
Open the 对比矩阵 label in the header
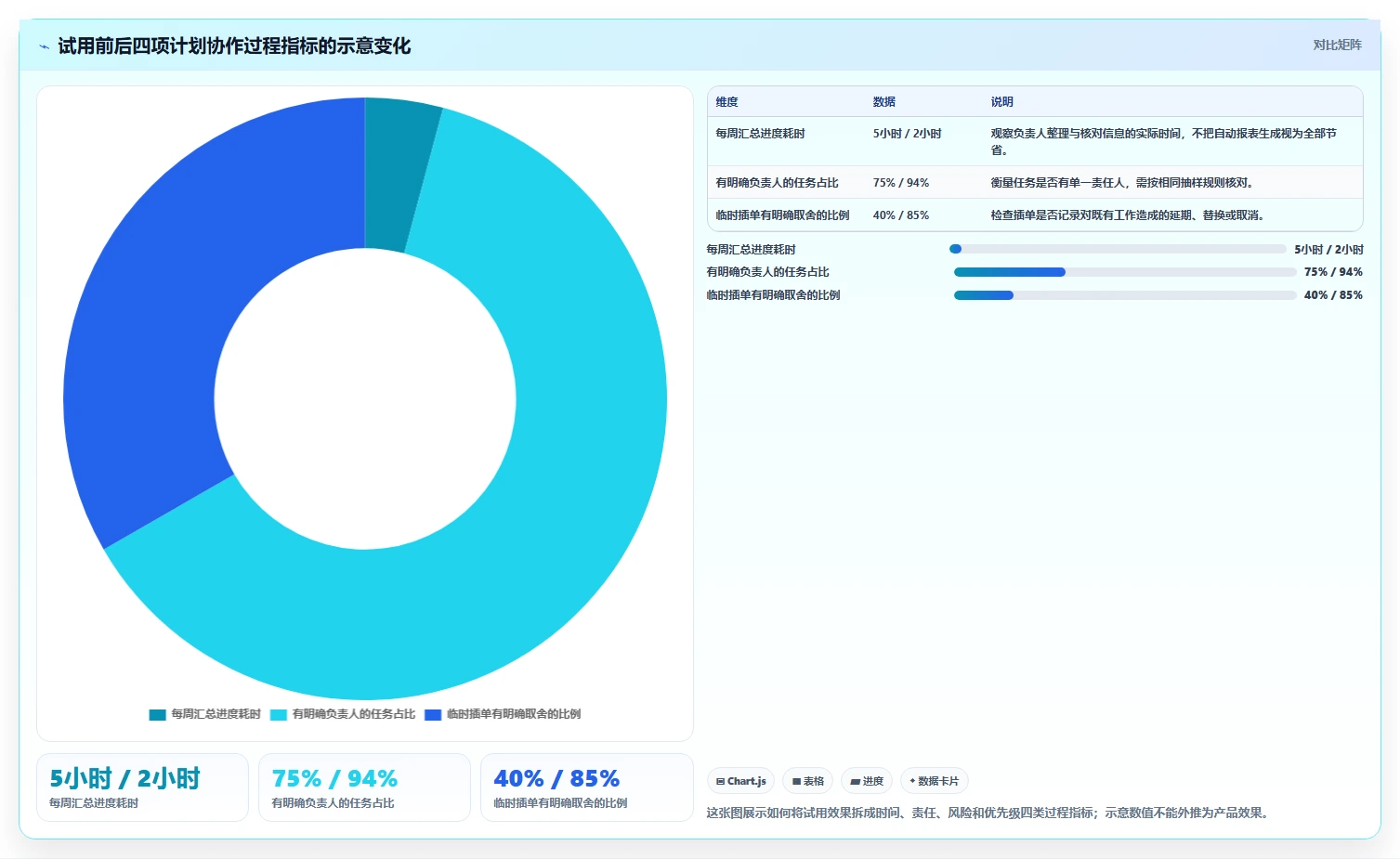[1337, 45]
